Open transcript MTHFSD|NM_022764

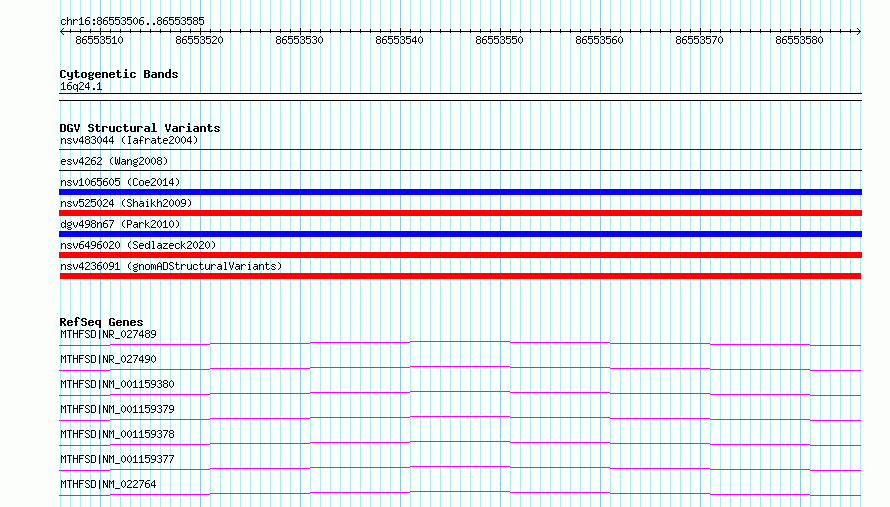click(108, 484)
